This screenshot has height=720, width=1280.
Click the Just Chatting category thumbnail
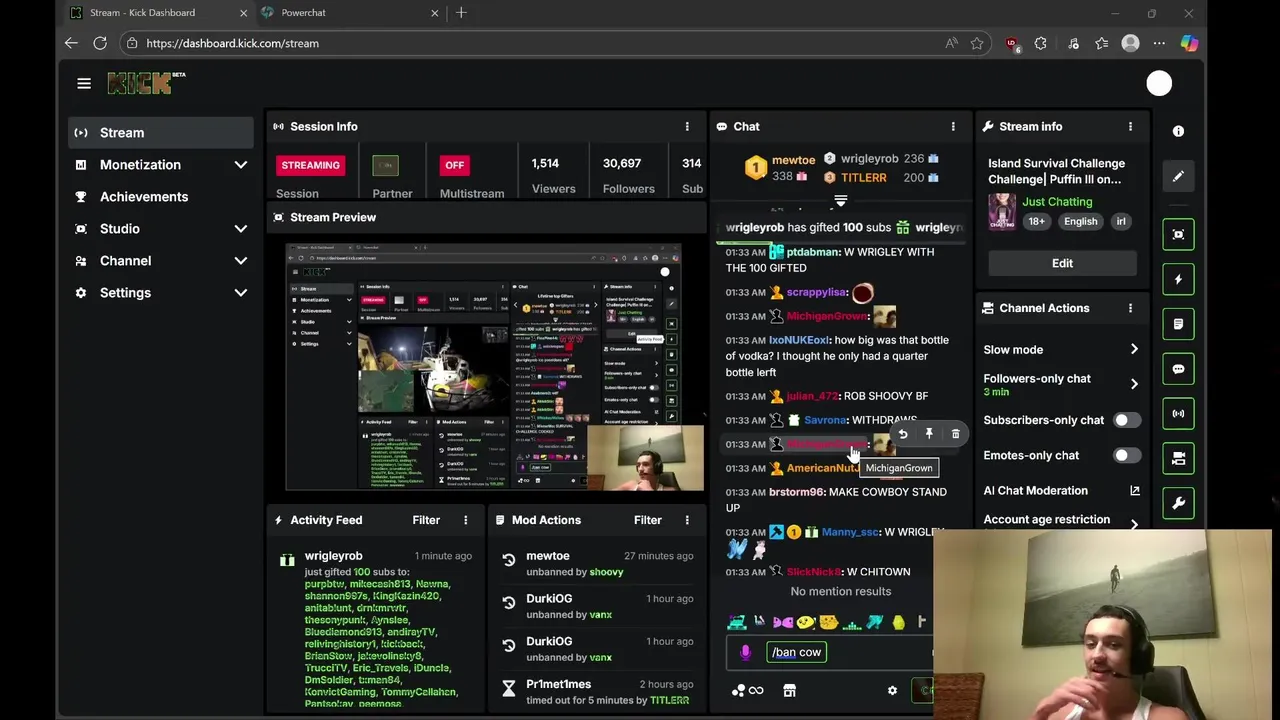1002,212
